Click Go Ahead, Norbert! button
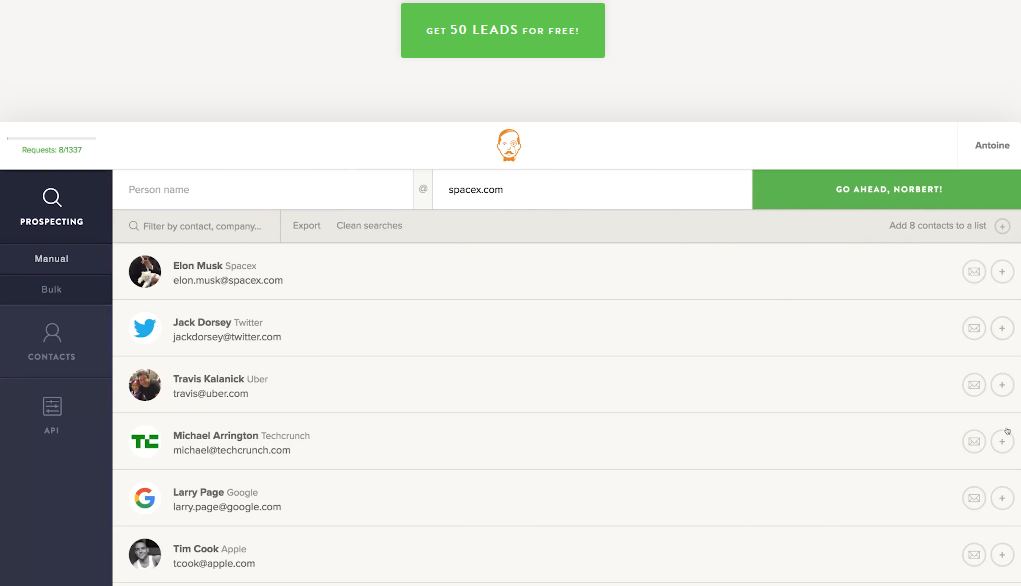Image resolution: width=1021 pixels, height=586 pixels. click(887, 189)
